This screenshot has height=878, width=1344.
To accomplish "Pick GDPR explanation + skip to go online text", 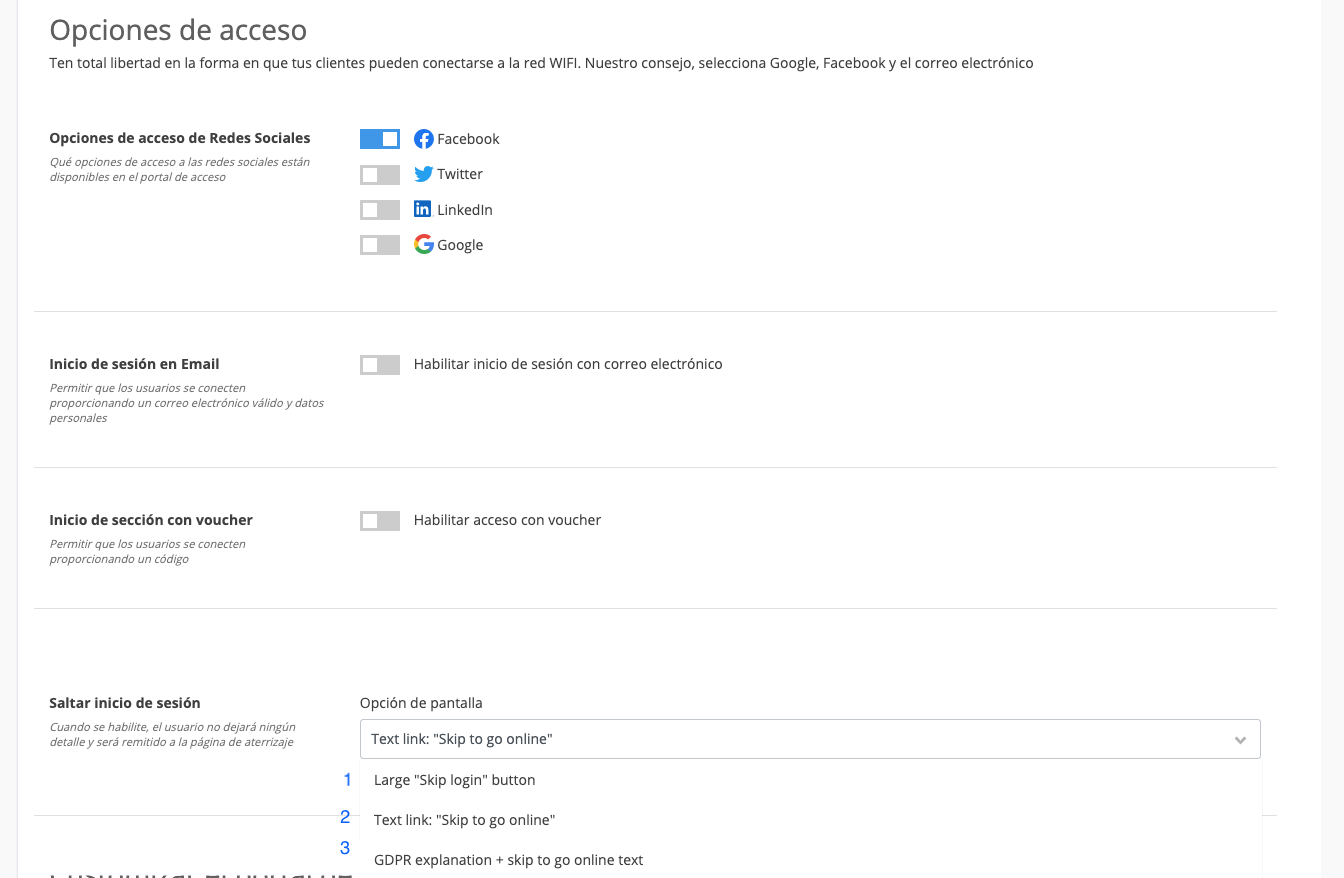I will point(810,860).
